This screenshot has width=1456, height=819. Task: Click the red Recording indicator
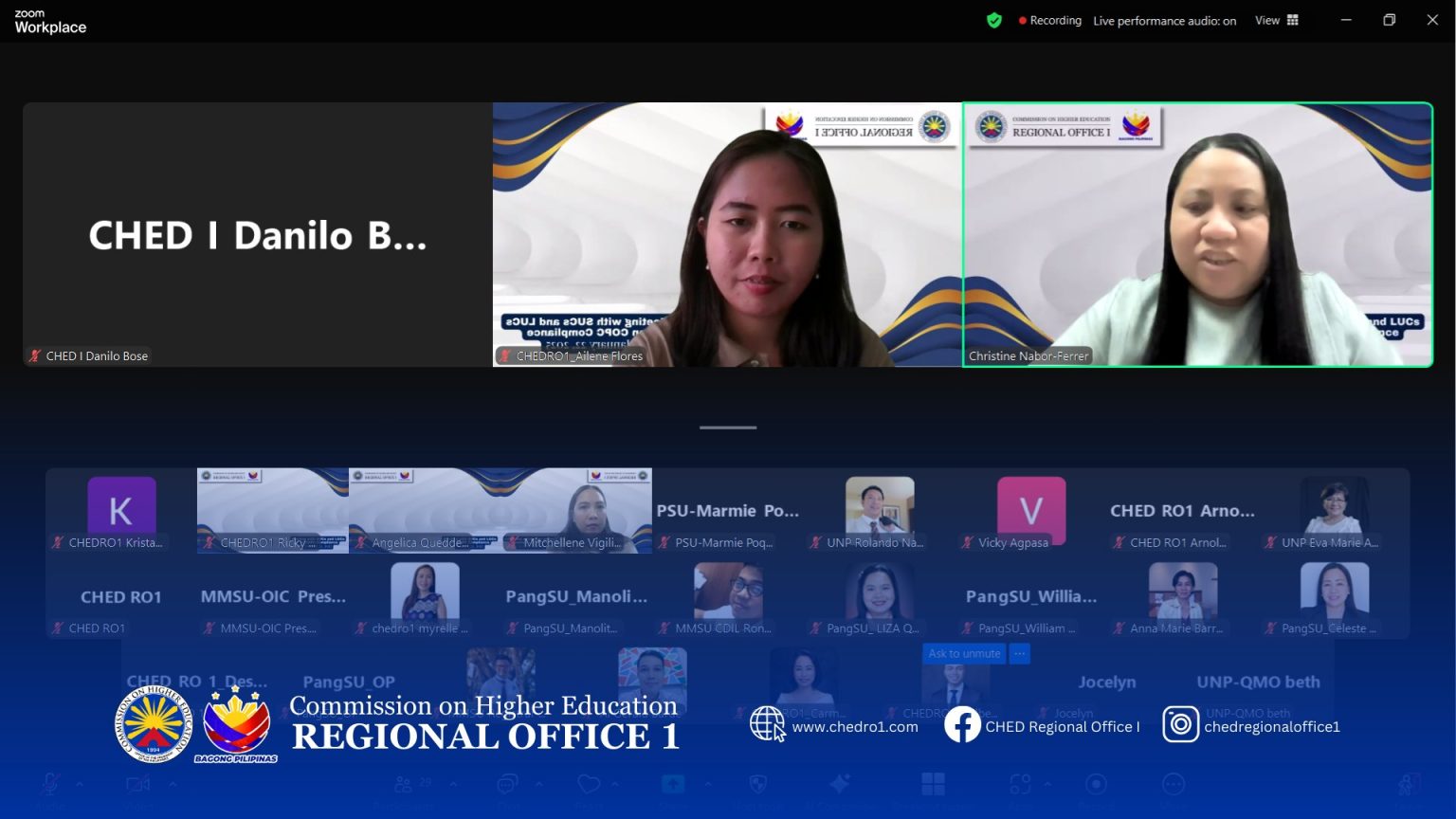pyautogui.click(x=1049, y=20)
